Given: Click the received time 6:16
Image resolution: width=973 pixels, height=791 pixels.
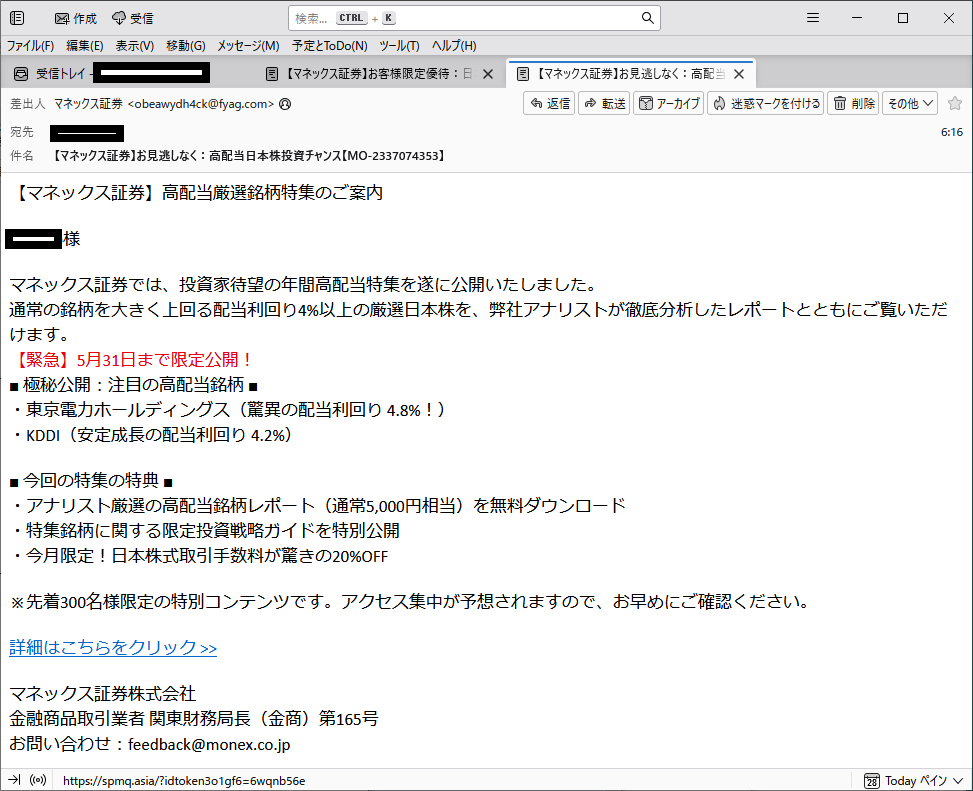Looking at the screenshot, I should coord(951,132).
